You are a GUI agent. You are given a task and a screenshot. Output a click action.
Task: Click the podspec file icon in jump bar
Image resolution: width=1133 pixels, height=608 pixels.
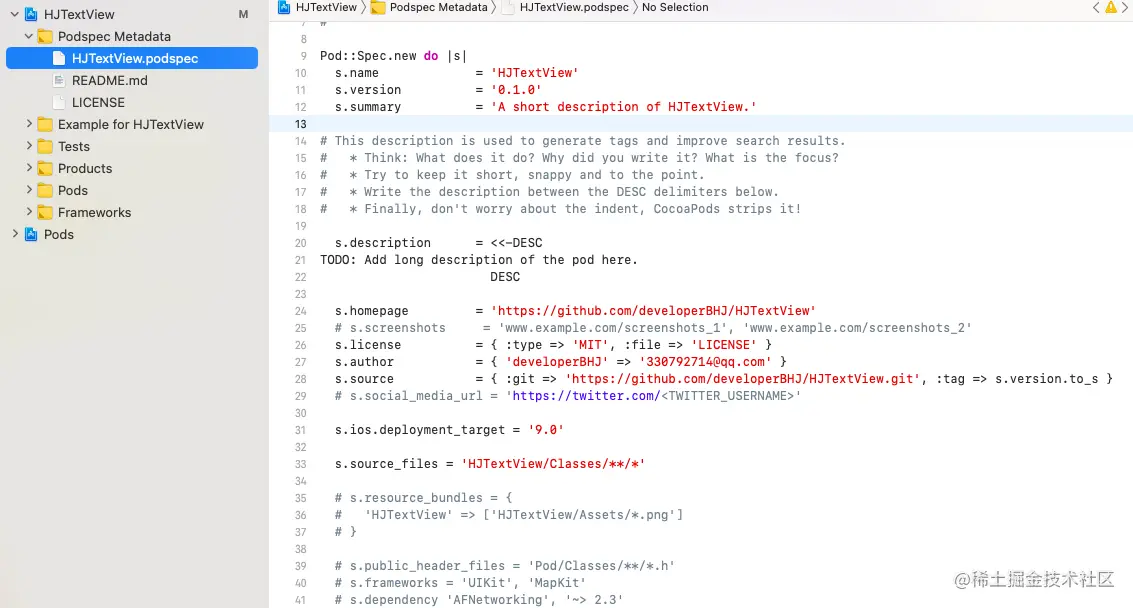[x=508, y=7]
